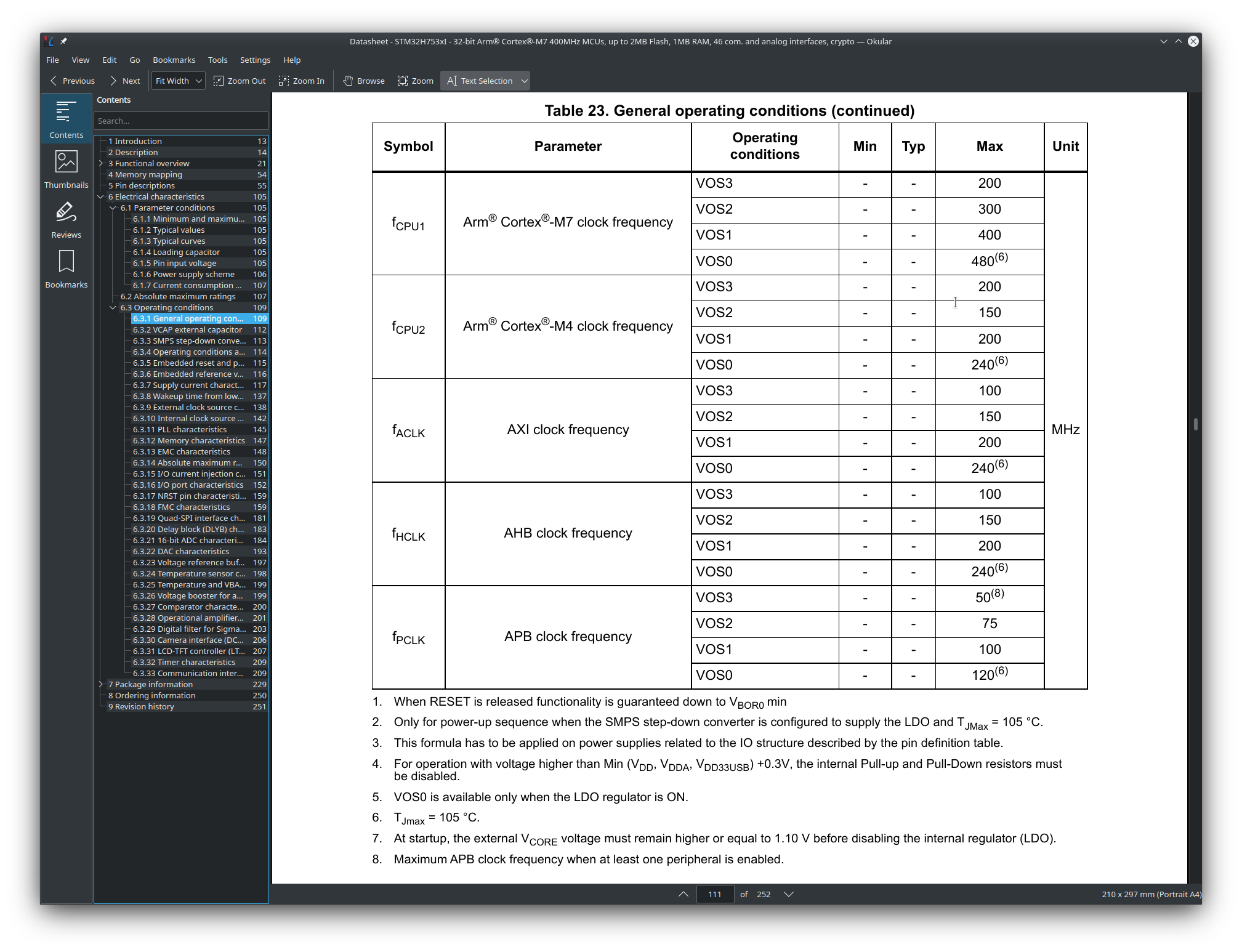Collapse 6.1 Parameter conditions tree node
The height and width of the screenshot is (952, 1242).
click(113, 208)
